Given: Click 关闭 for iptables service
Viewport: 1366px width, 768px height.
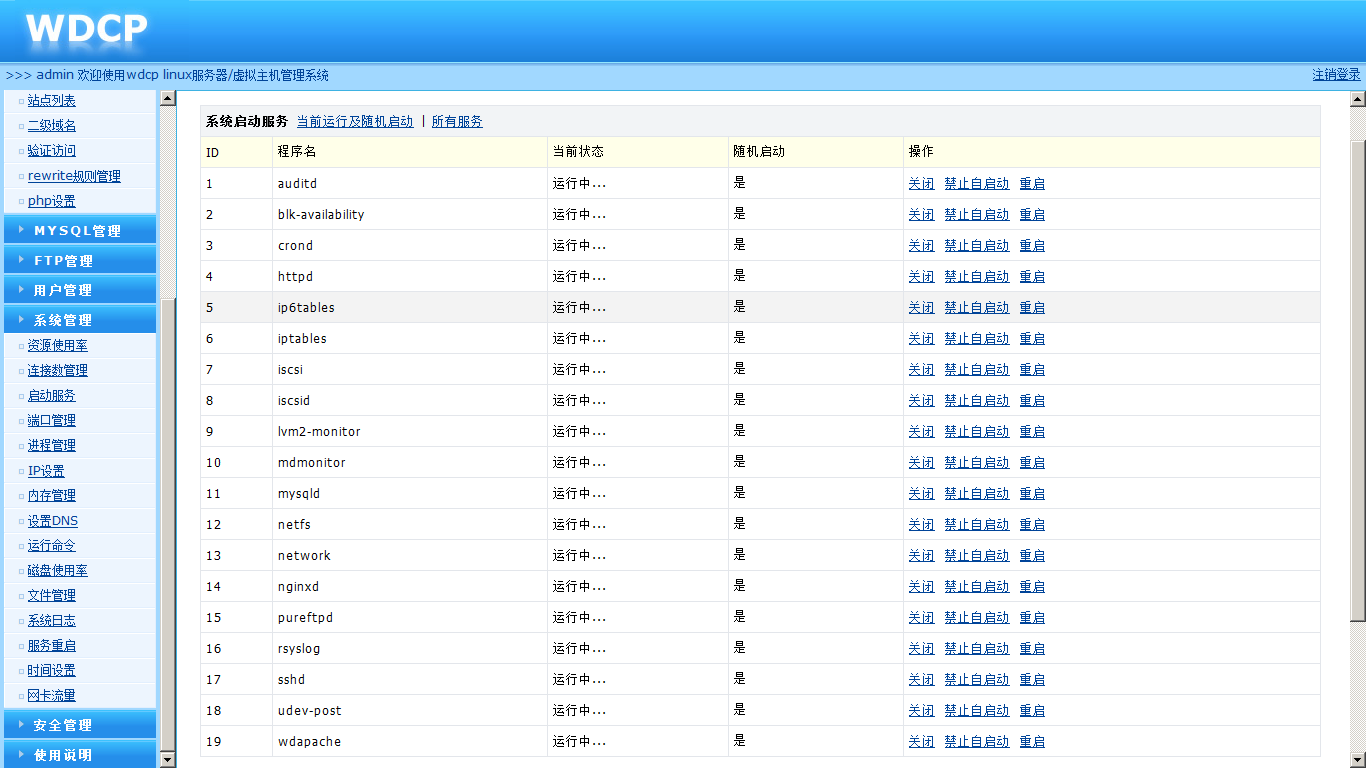Looking at the screenshot, I should click(921, 339).
